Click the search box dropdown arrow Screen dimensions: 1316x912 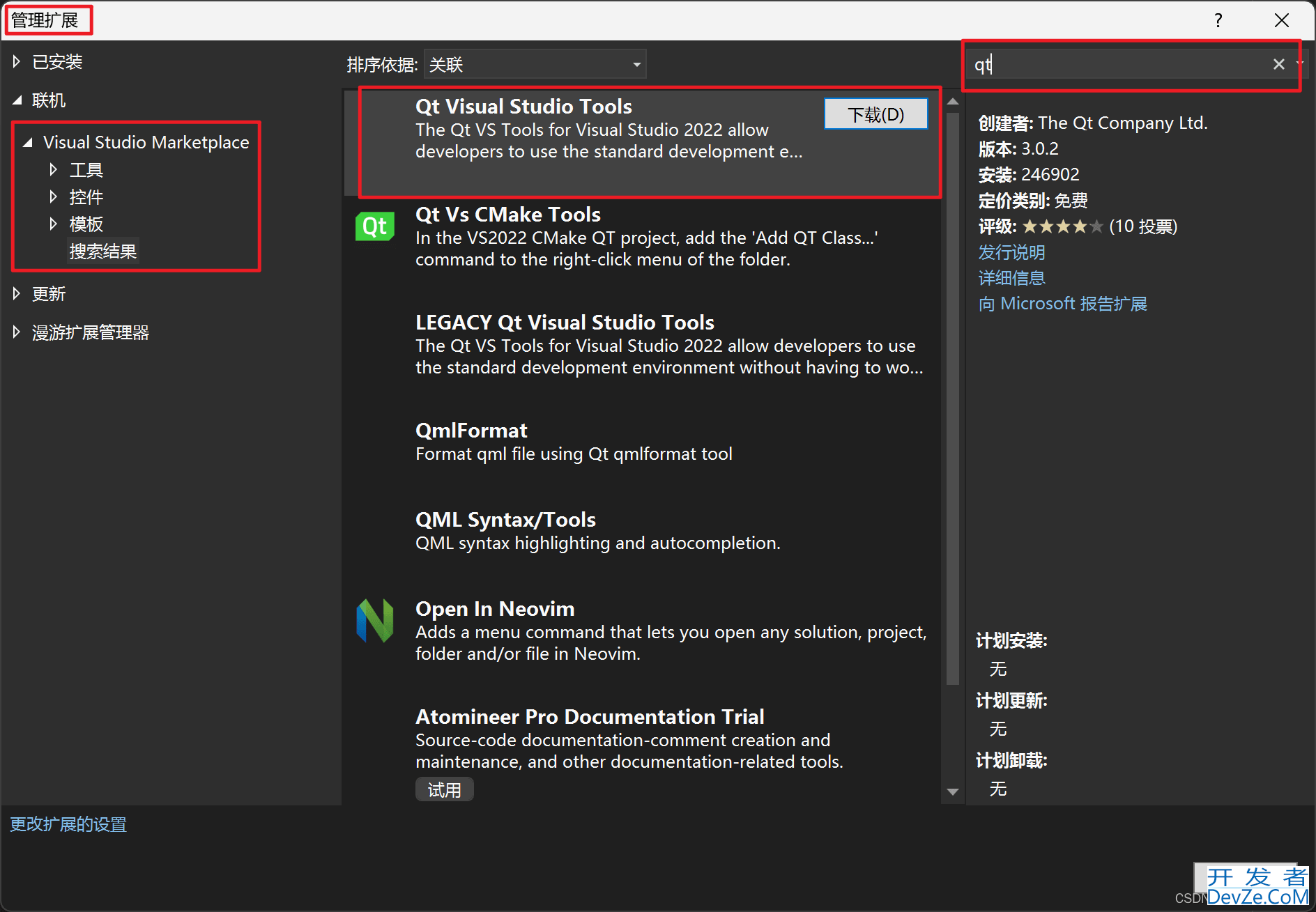(x=1299, y=63)
